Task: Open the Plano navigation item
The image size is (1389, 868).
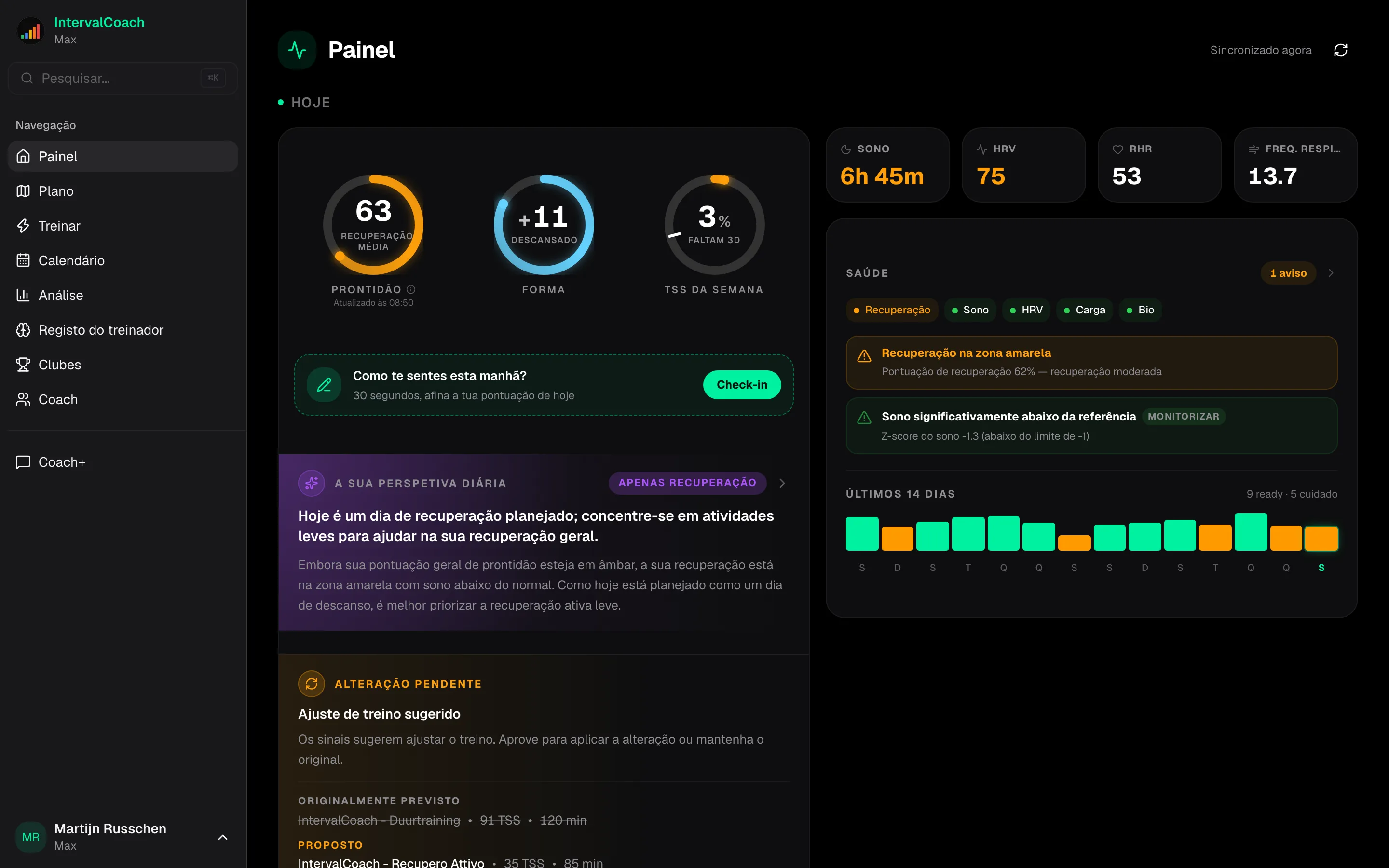Action: coord(123,191)
